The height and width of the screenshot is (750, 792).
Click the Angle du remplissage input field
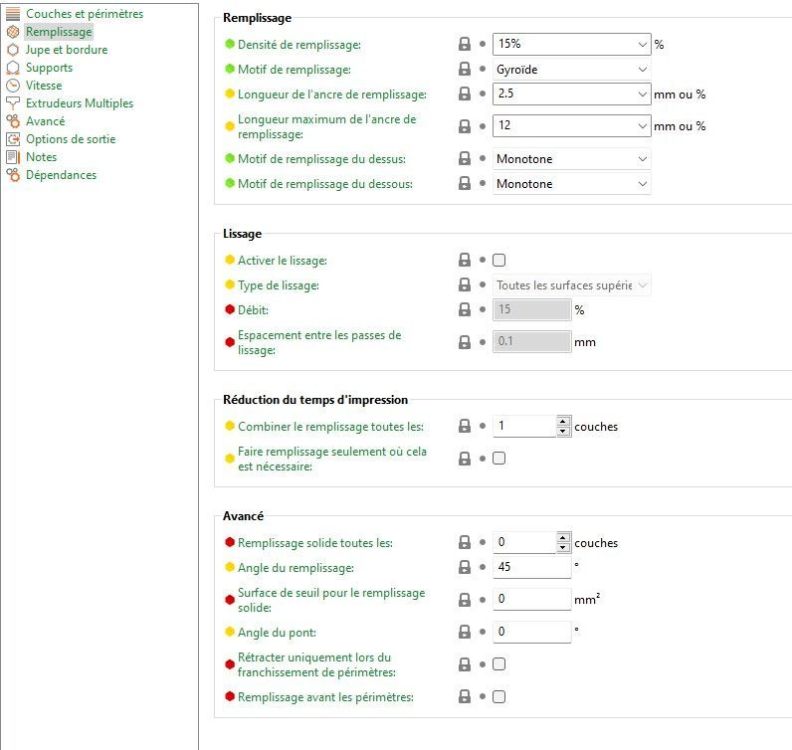click(532, 568)
